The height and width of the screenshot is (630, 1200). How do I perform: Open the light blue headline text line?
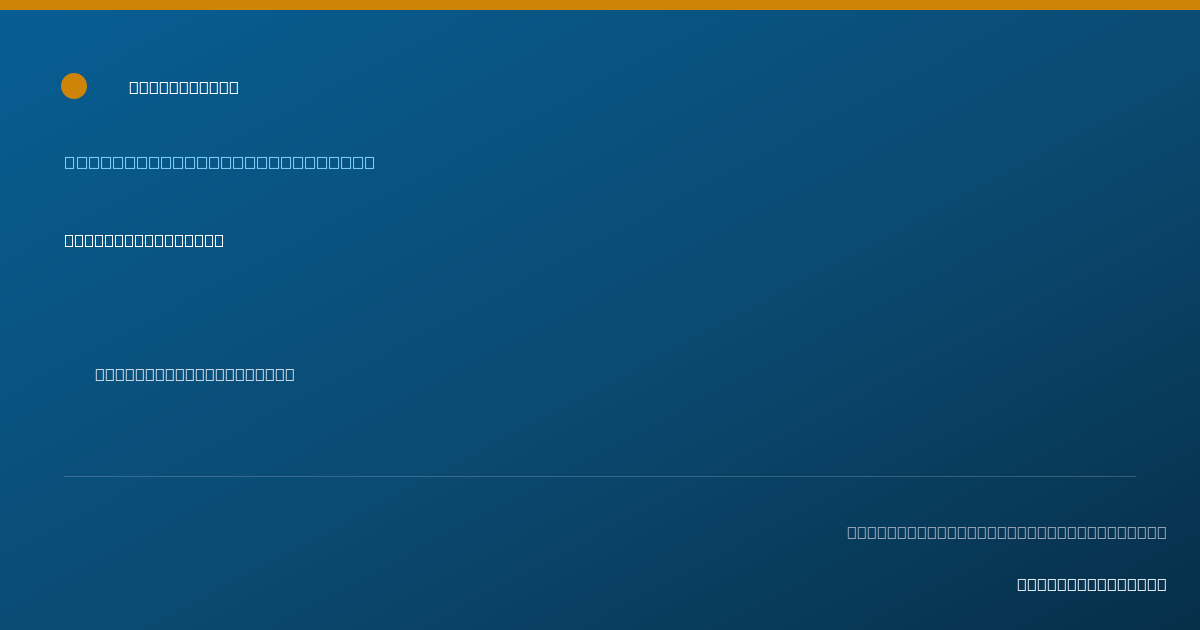click(x=220, y=162)
